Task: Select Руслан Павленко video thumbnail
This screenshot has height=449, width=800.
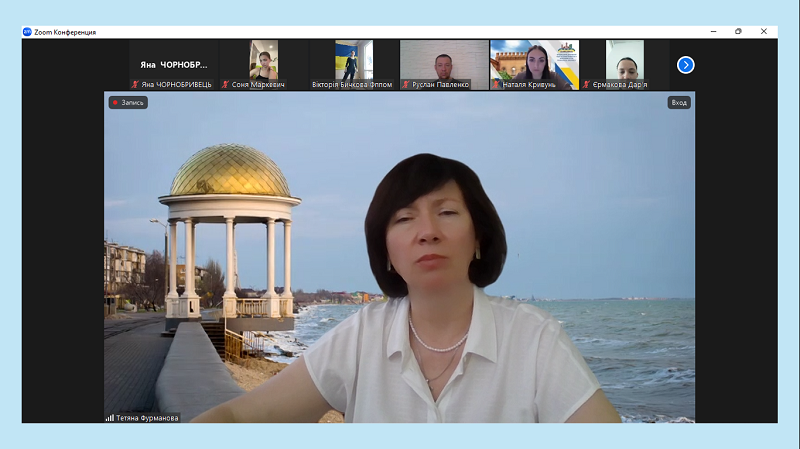Action: pos(444,60)
